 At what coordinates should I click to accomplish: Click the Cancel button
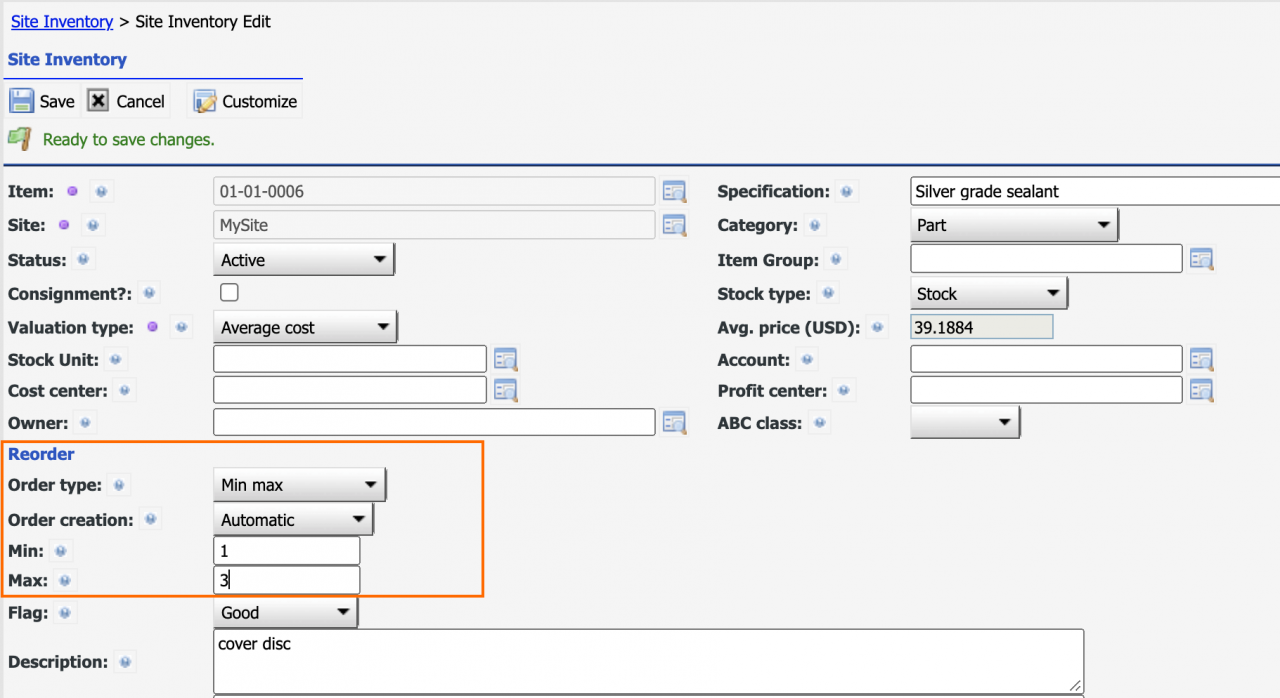126,101
